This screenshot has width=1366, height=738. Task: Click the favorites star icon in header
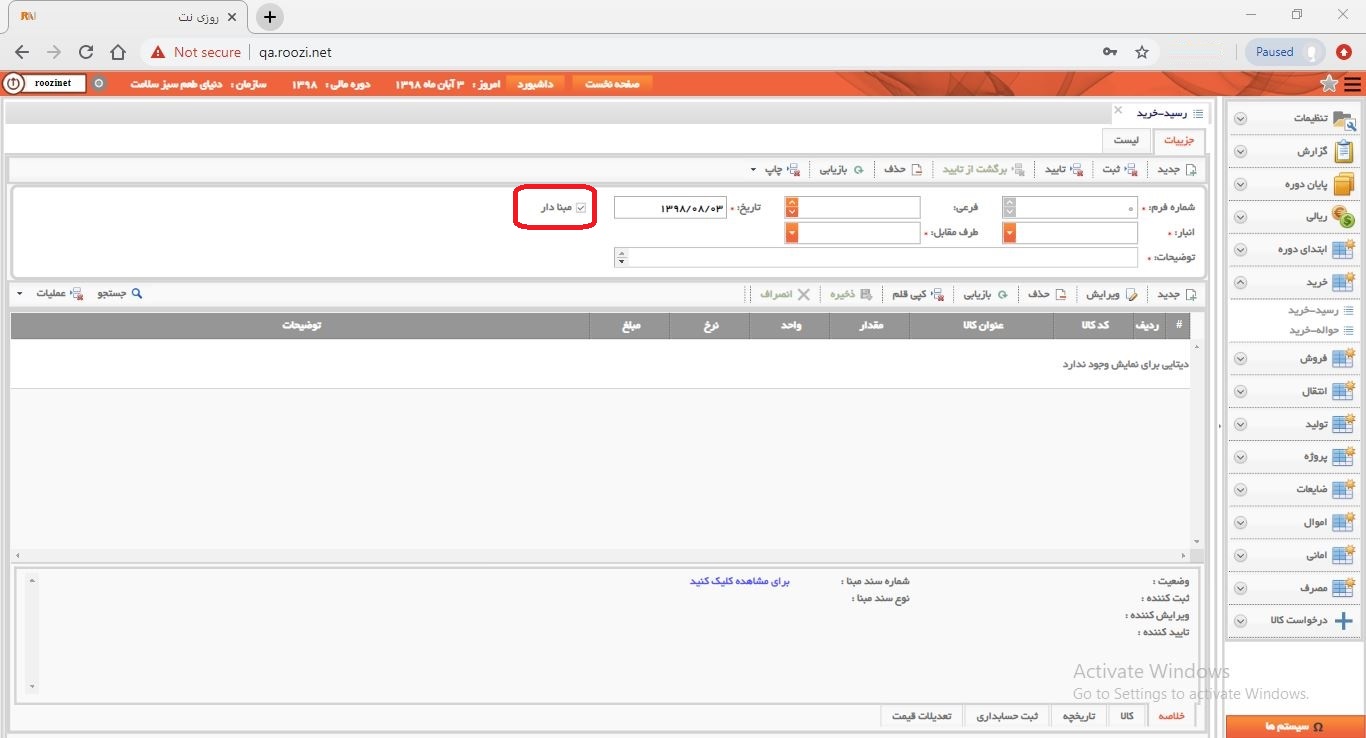point(1329,84)
